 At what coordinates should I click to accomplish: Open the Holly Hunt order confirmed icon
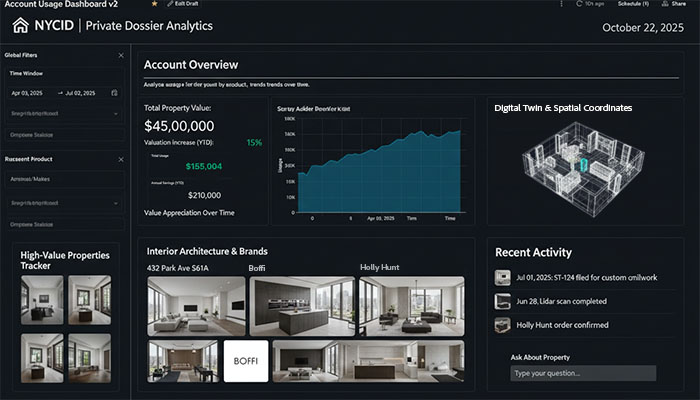click(503, 325)
